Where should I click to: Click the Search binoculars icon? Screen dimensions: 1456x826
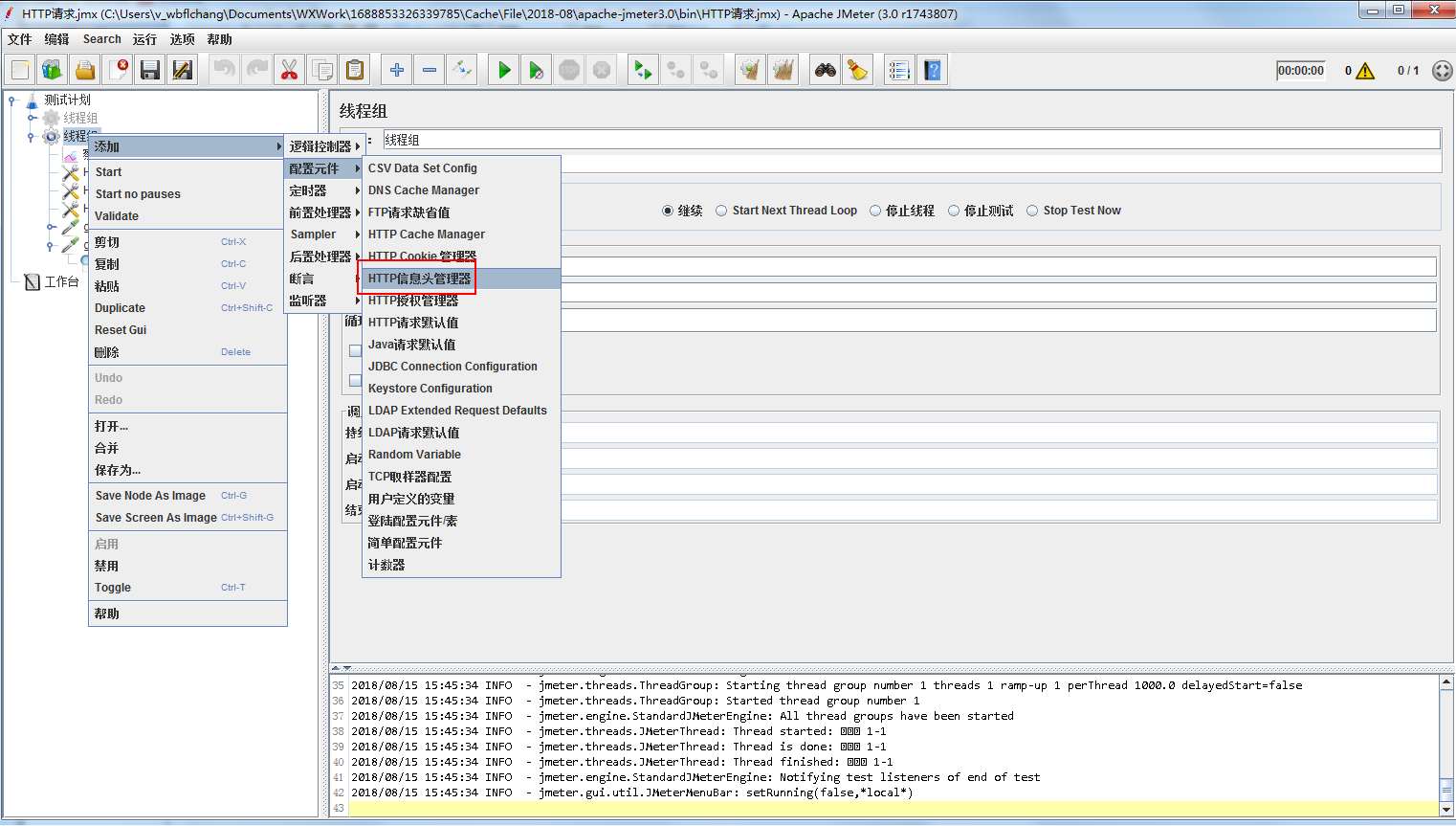click(x=826, y=70)
